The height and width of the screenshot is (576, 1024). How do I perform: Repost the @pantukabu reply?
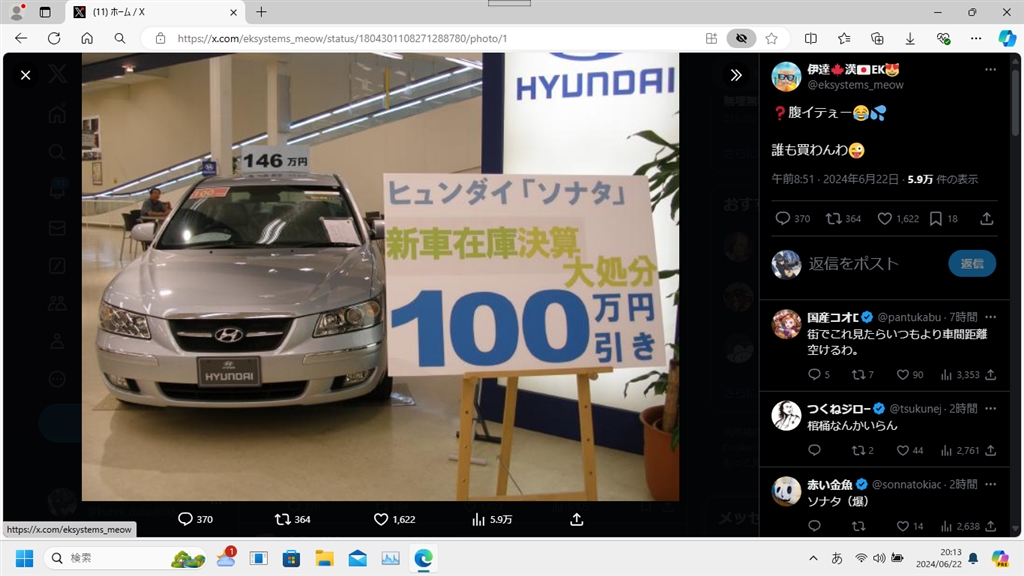tap(862, 375)
